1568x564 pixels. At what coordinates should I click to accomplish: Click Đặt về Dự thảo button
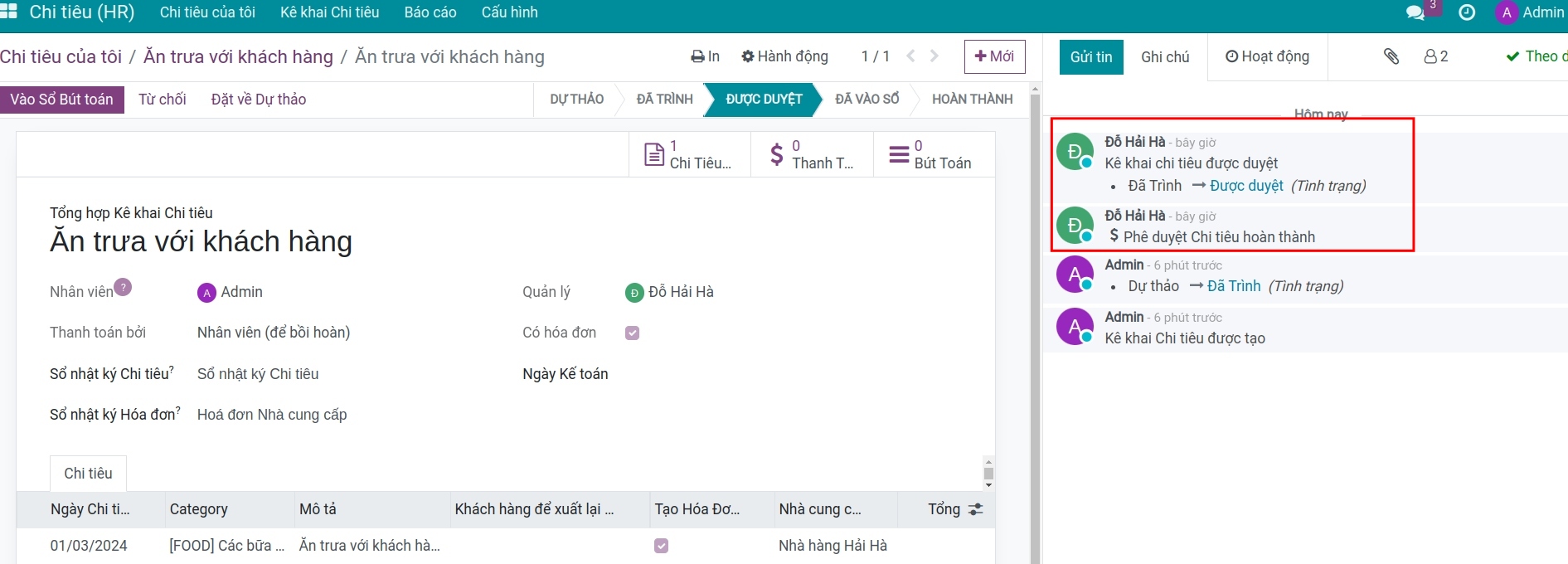259,100
